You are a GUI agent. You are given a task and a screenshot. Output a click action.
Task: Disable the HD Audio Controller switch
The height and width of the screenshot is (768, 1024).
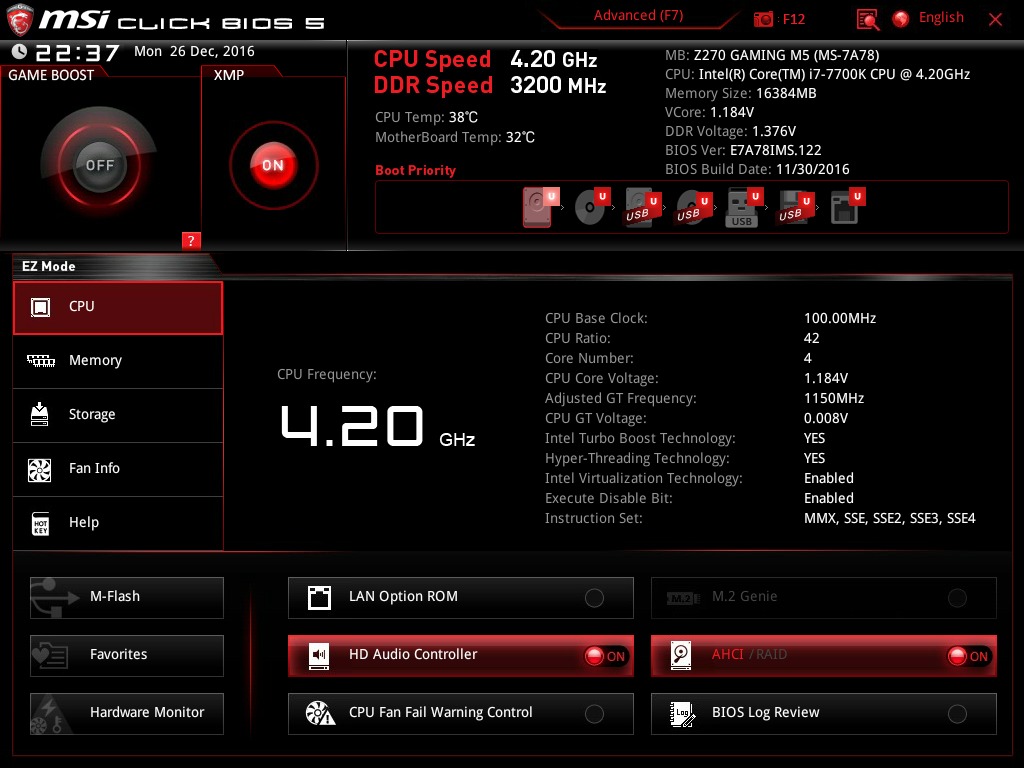(x=606, y=656)
